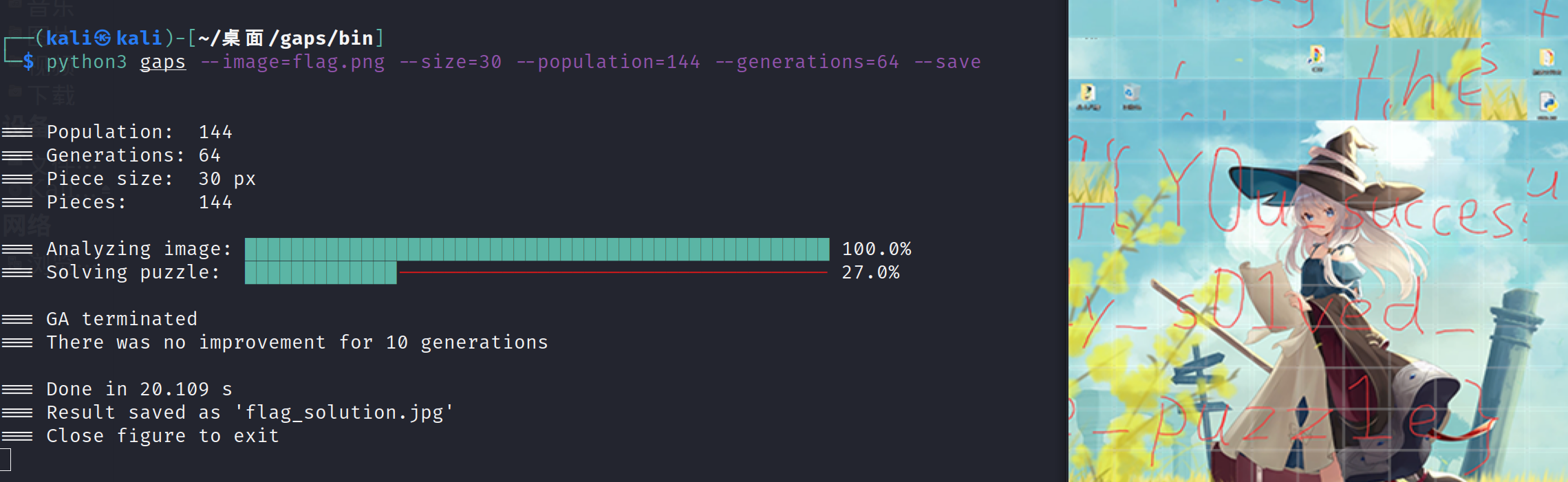1568x482 pixels.
Task: Click the --save flag in the command
Action: click(x=947, y=62)
